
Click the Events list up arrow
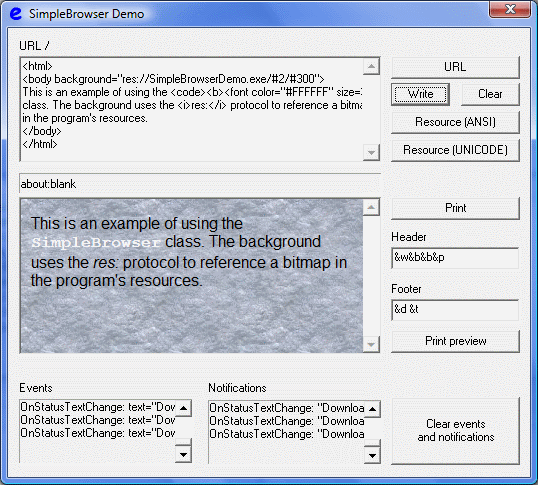click(184, 408)
